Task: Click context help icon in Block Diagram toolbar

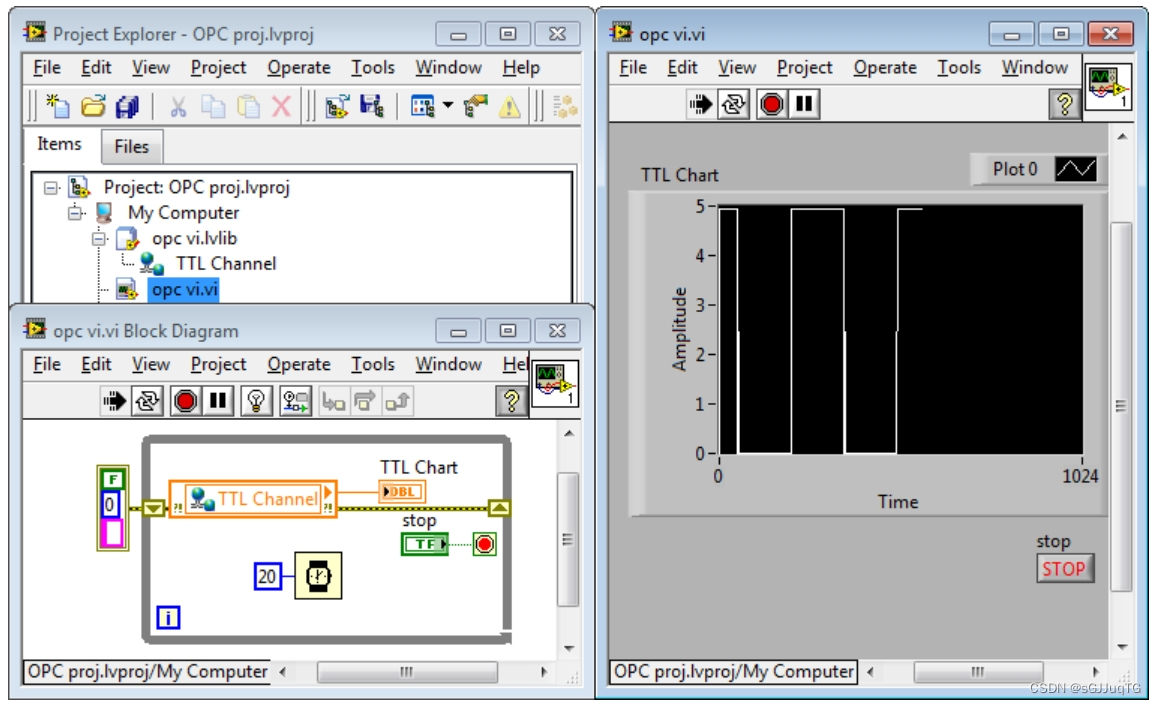Action: [511, 401]
